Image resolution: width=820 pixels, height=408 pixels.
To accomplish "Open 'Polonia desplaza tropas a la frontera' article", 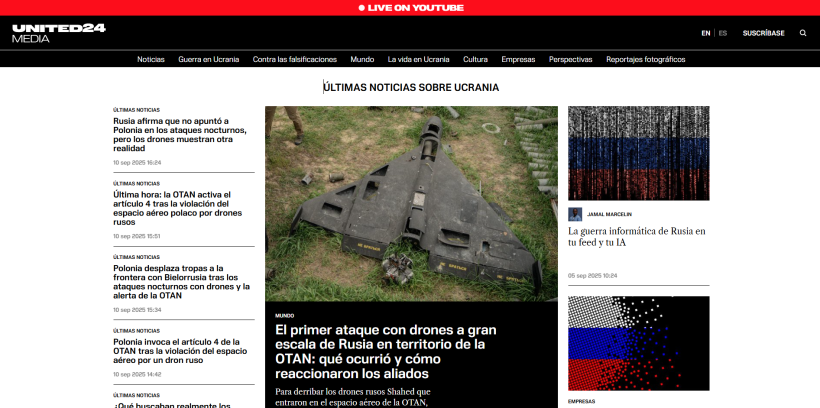I will [181, 282].
